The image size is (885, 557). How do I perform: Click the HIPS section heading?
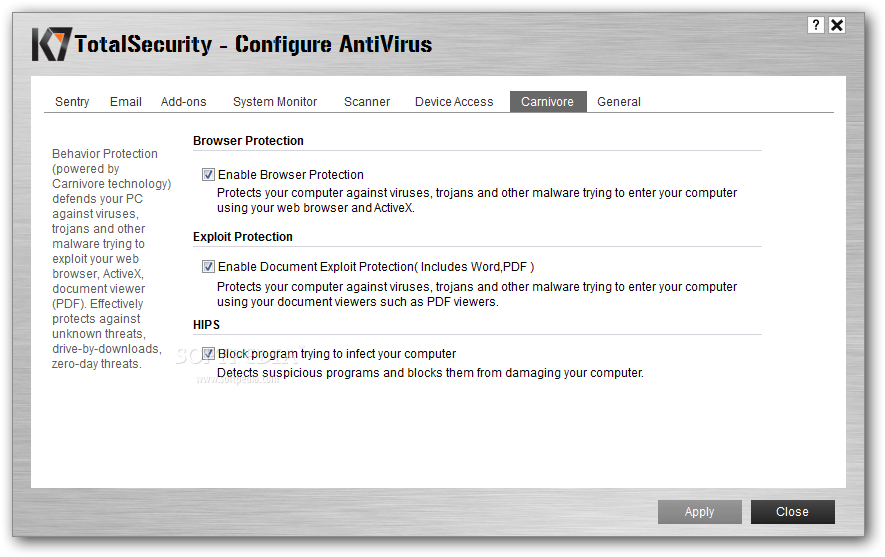(207, 324)
